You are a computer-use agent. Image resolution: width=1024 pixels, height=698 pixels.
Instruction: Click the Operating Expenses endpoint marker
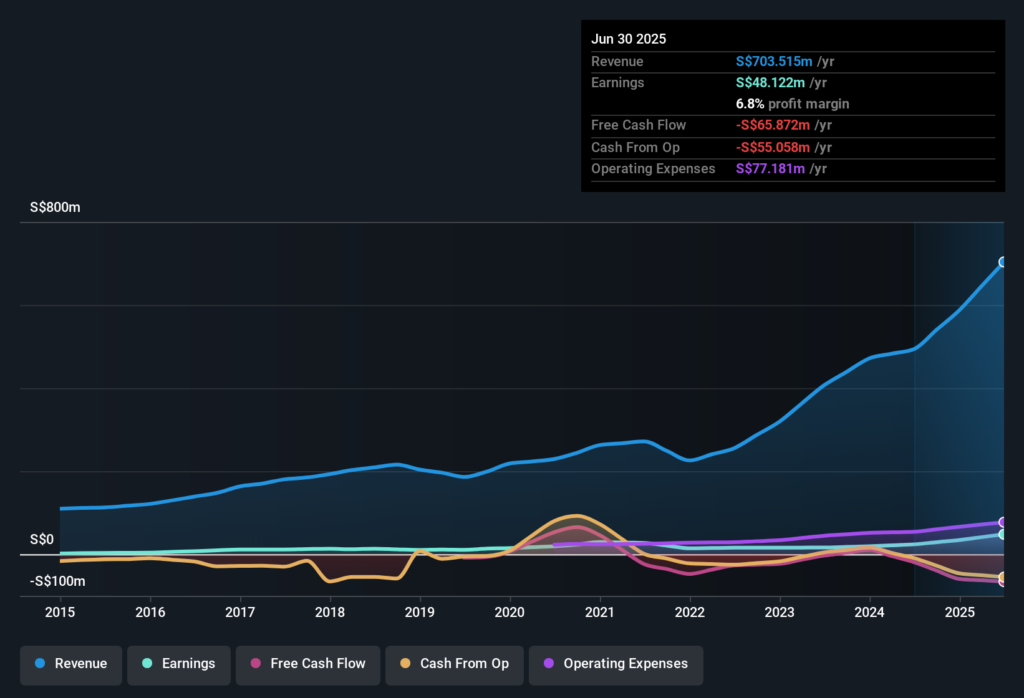pyautogui.click(x=1002, y=522)
